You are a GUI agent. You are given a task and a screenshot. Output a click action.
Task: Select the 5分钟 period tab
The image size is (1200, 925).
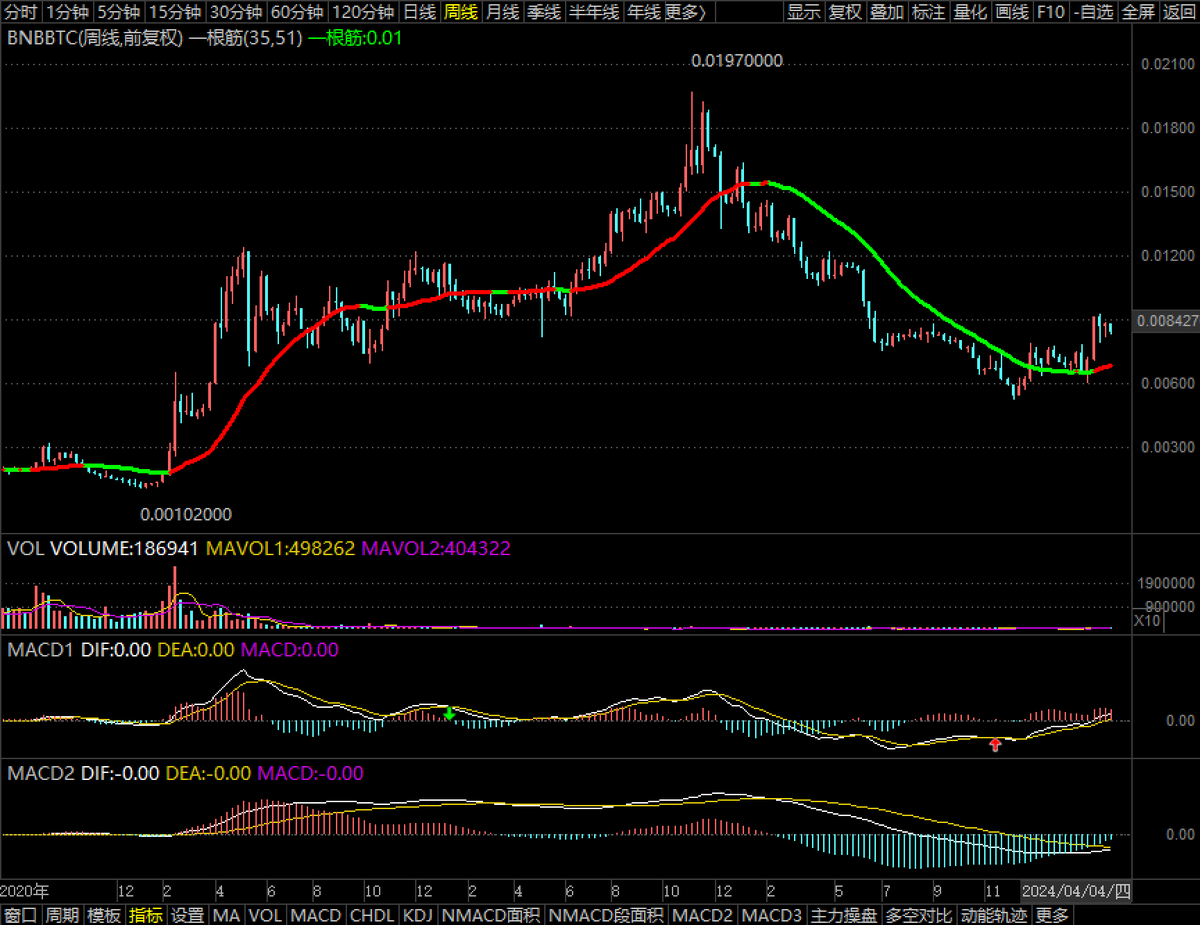[x=119, y=13]
